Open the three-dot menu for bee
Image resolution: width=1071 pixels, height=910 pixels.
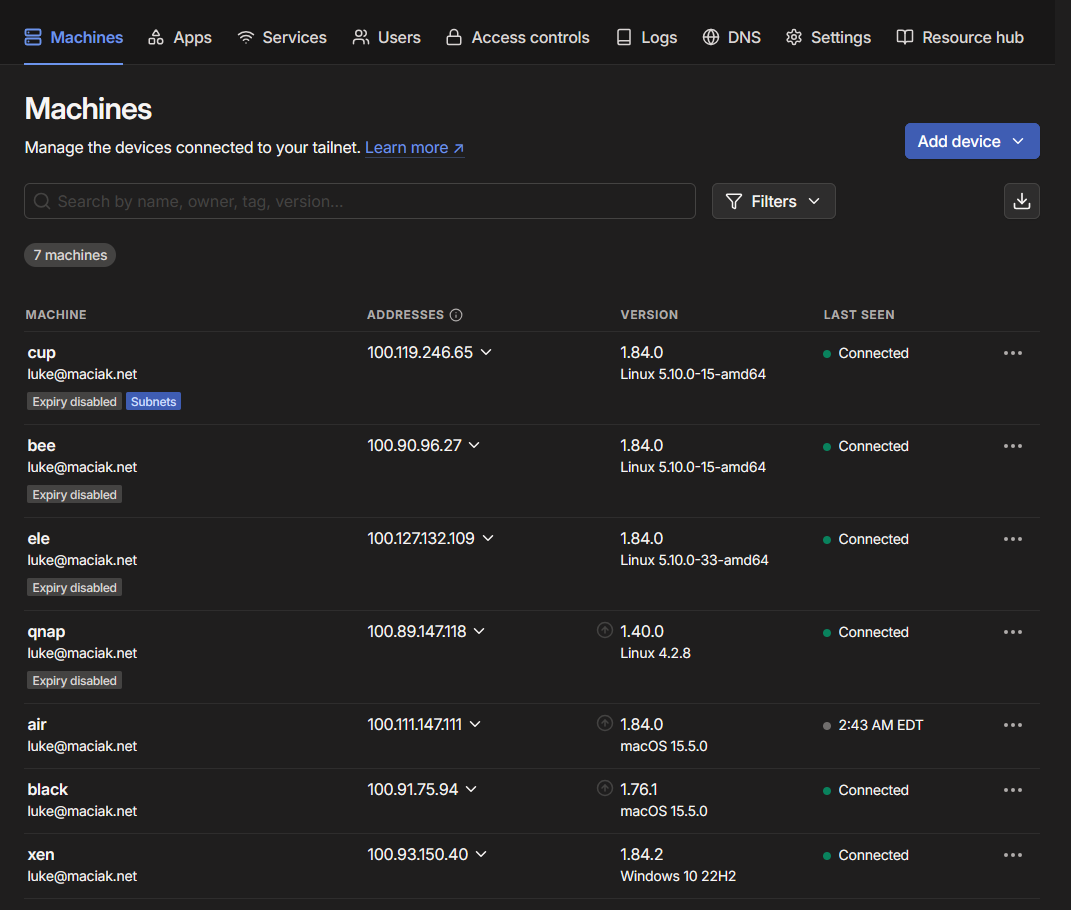1012,446
